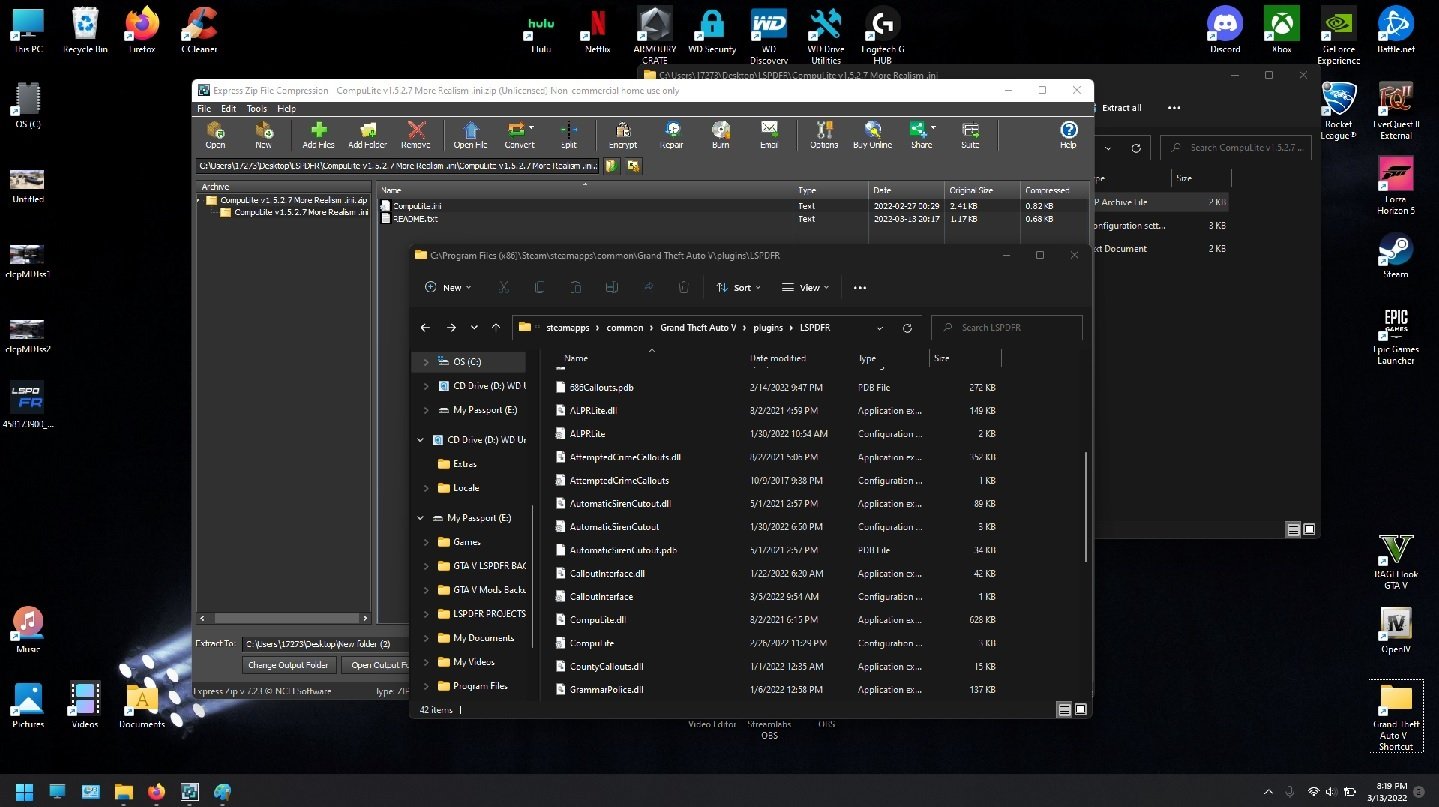Click the Email toolbar icon
1439x807 pixels.
pos(769,134)
